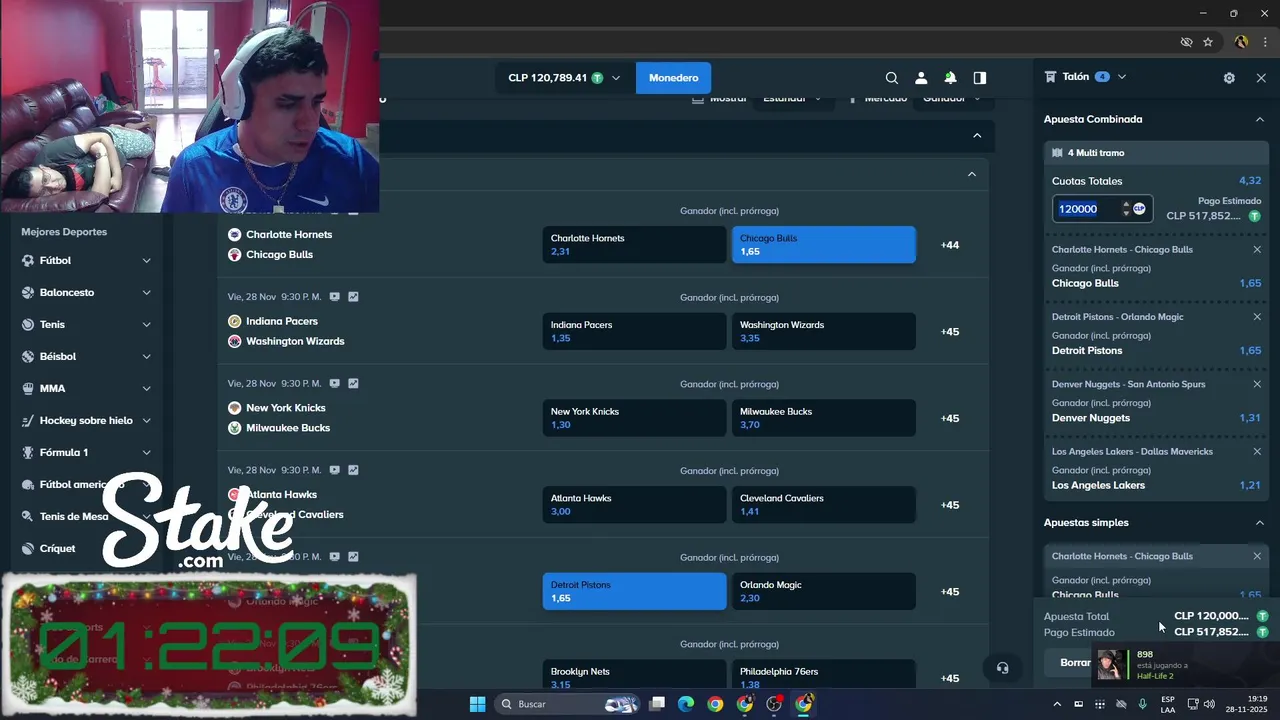Open the user profile icon
Viewport: 1280px width, 720px height.
pyautogui.click(x=921, y=78)
